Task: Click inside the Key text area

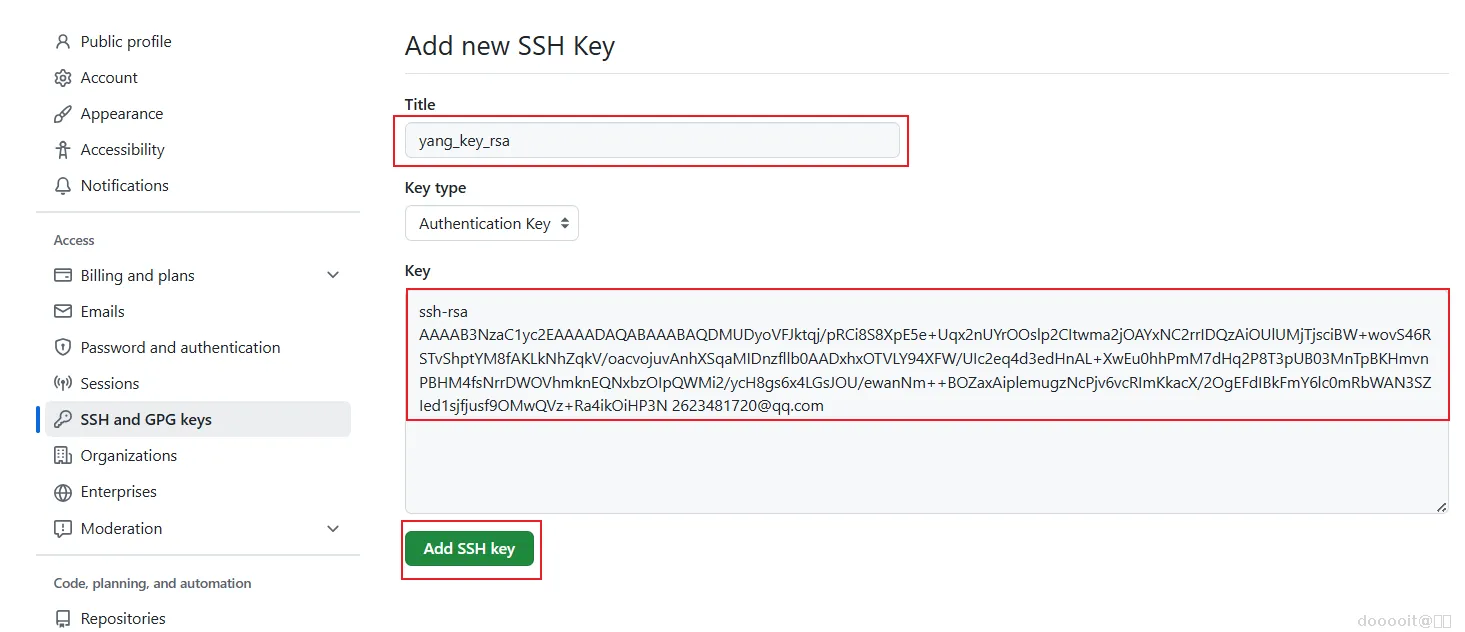Action: (x=926, y=460)
